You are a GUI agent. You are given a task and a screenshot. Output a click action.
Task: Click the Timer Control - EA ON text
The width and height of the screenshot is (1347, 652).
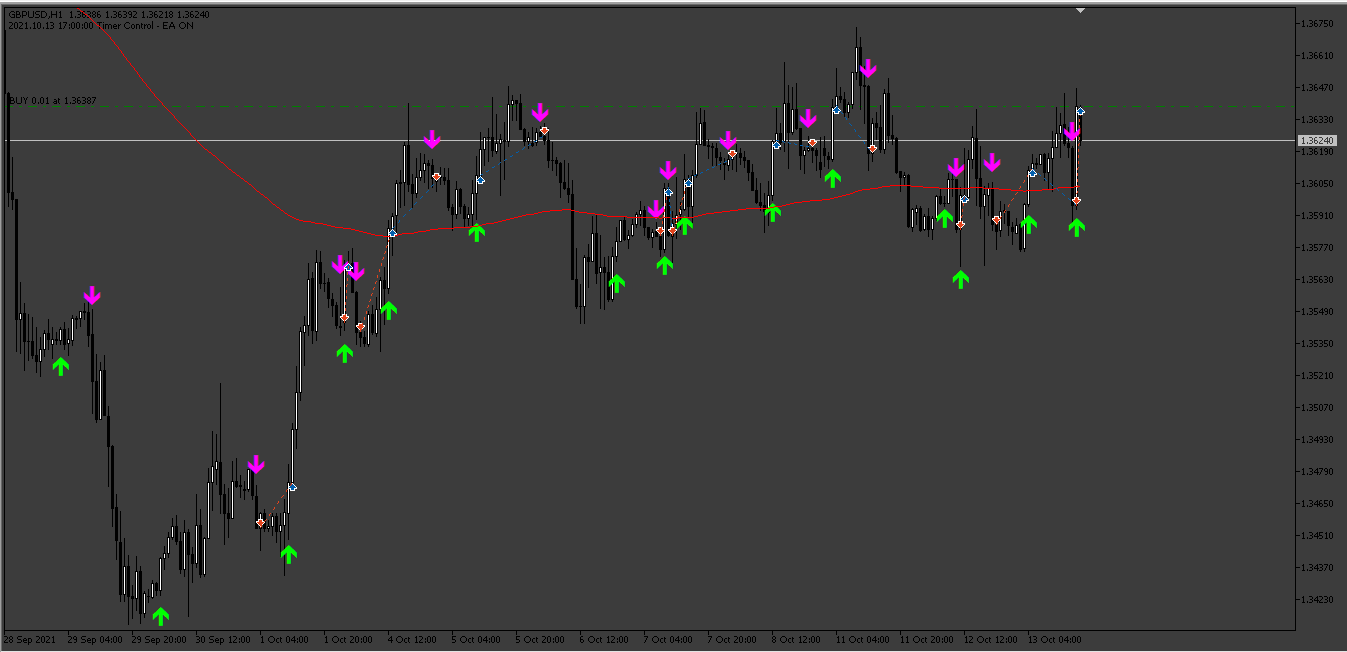(145, 26)
